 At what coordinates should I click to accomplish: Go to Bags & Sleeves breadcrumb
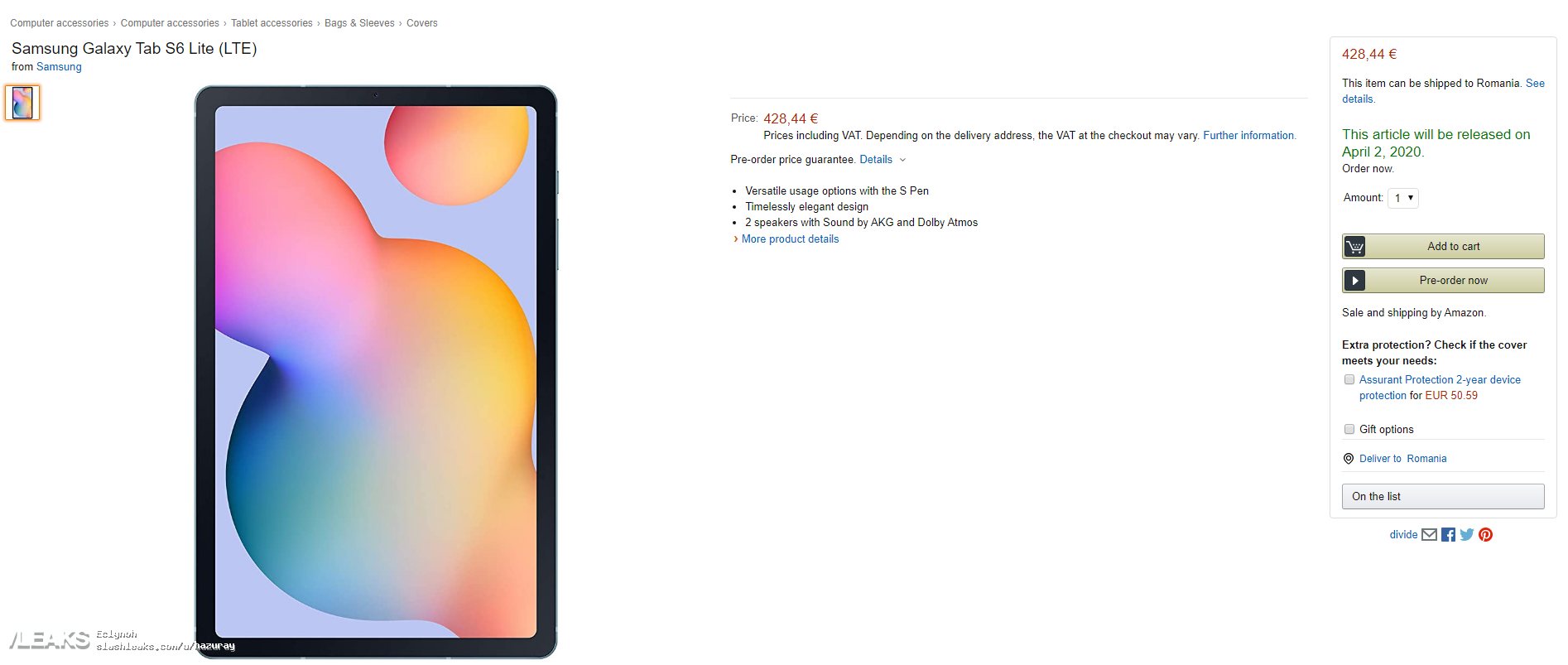pos(359,23)
